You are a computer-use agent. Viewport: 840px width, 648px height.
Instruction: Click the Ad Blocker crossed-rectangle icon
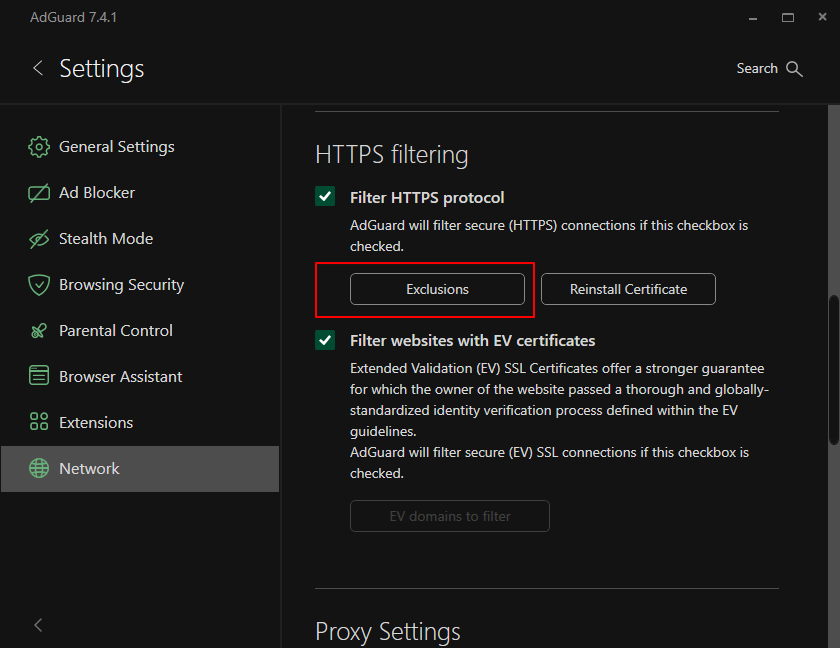39,193
